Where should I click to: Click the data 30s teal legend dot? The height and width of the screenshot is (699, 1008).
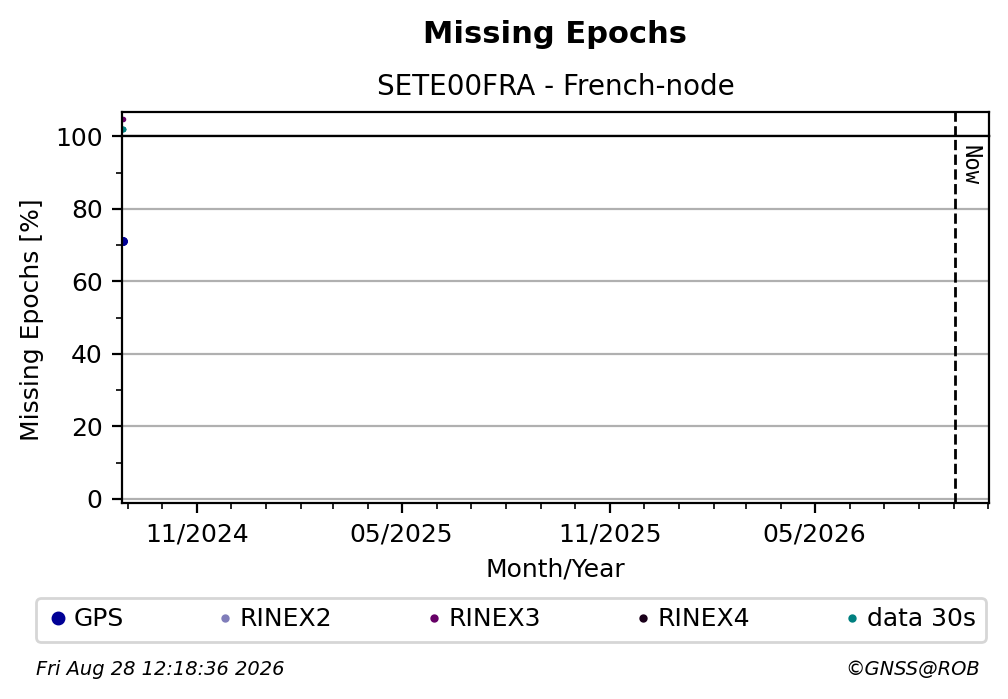click(852, 619)
